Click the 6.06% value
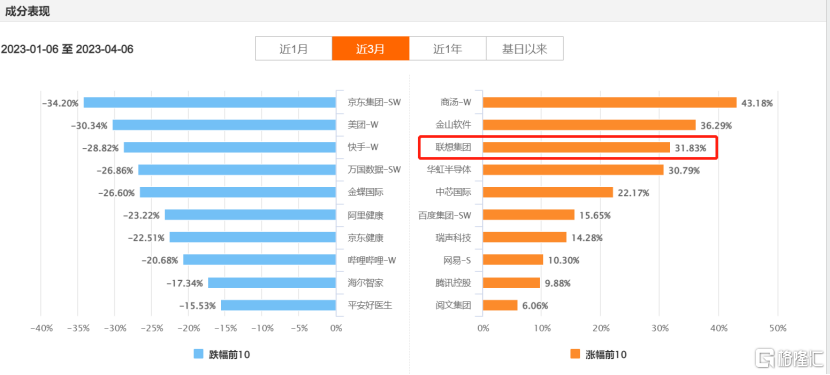 [535, 306]
